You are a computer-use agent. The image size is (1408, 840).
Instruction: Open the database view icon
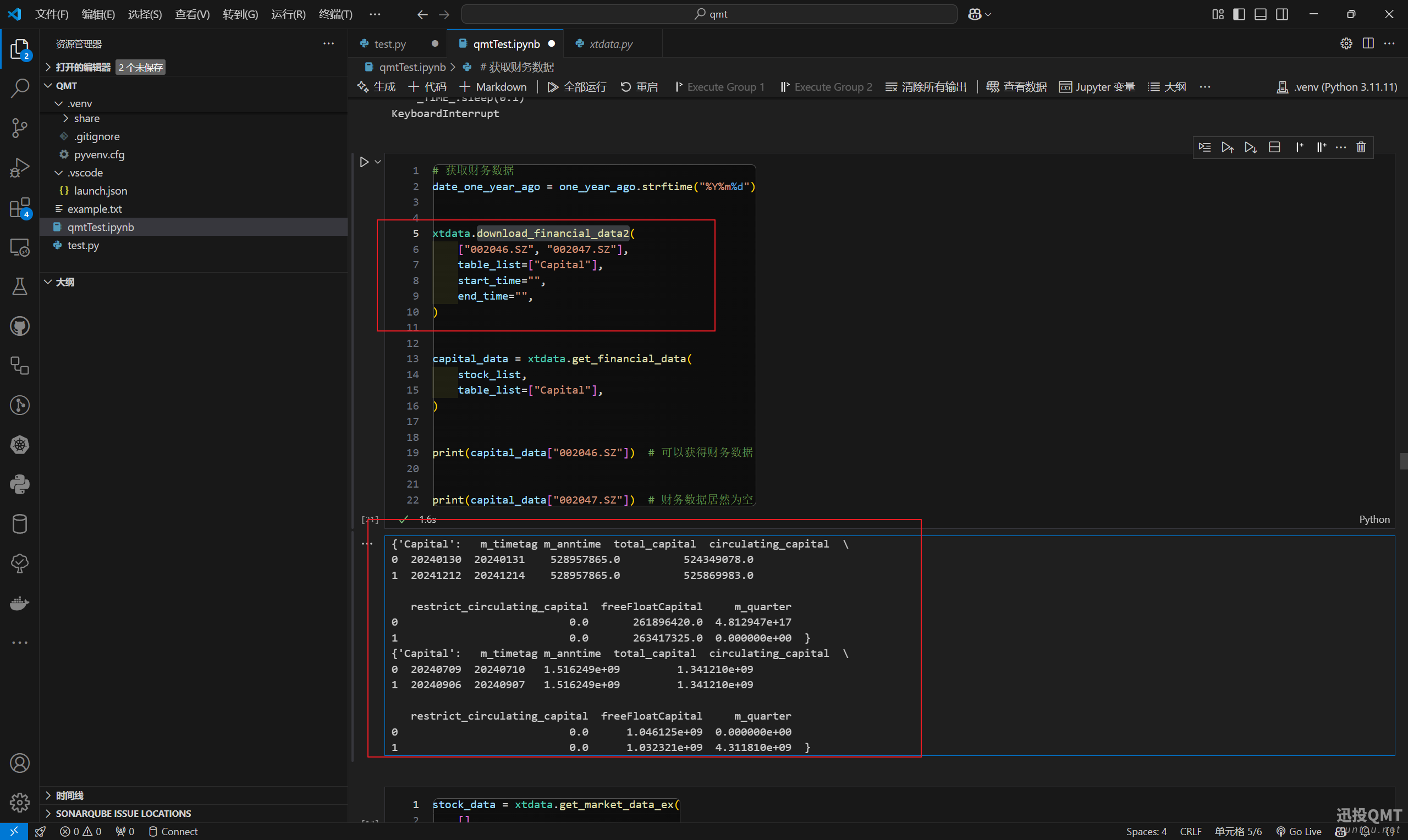tap(20, 524)
